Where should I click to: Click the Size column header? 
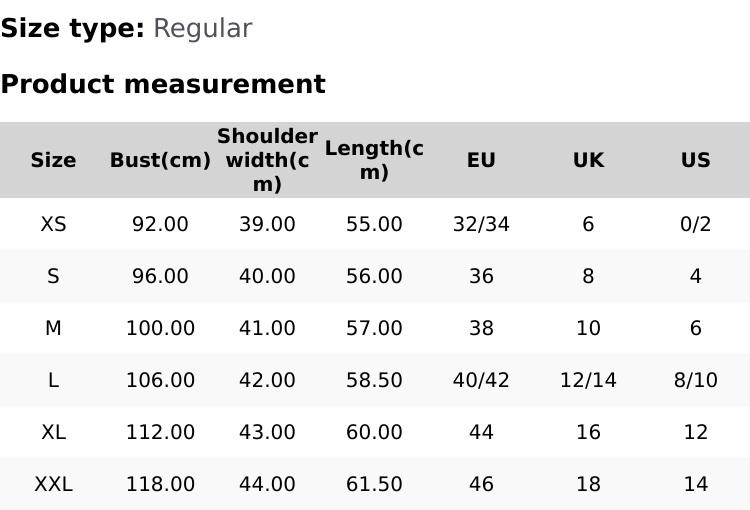pyautogui.click(x=53, y=160)
